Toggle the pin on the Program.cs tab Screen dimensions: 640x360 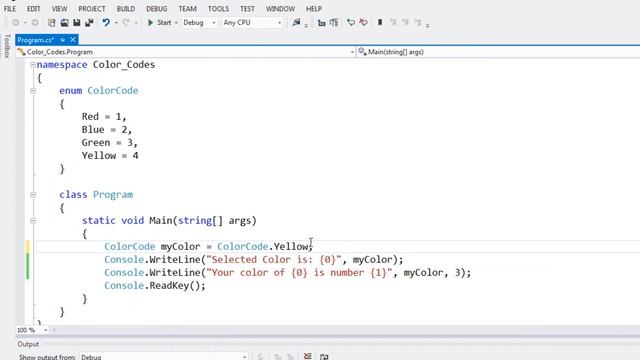click(x=62, y=40)
